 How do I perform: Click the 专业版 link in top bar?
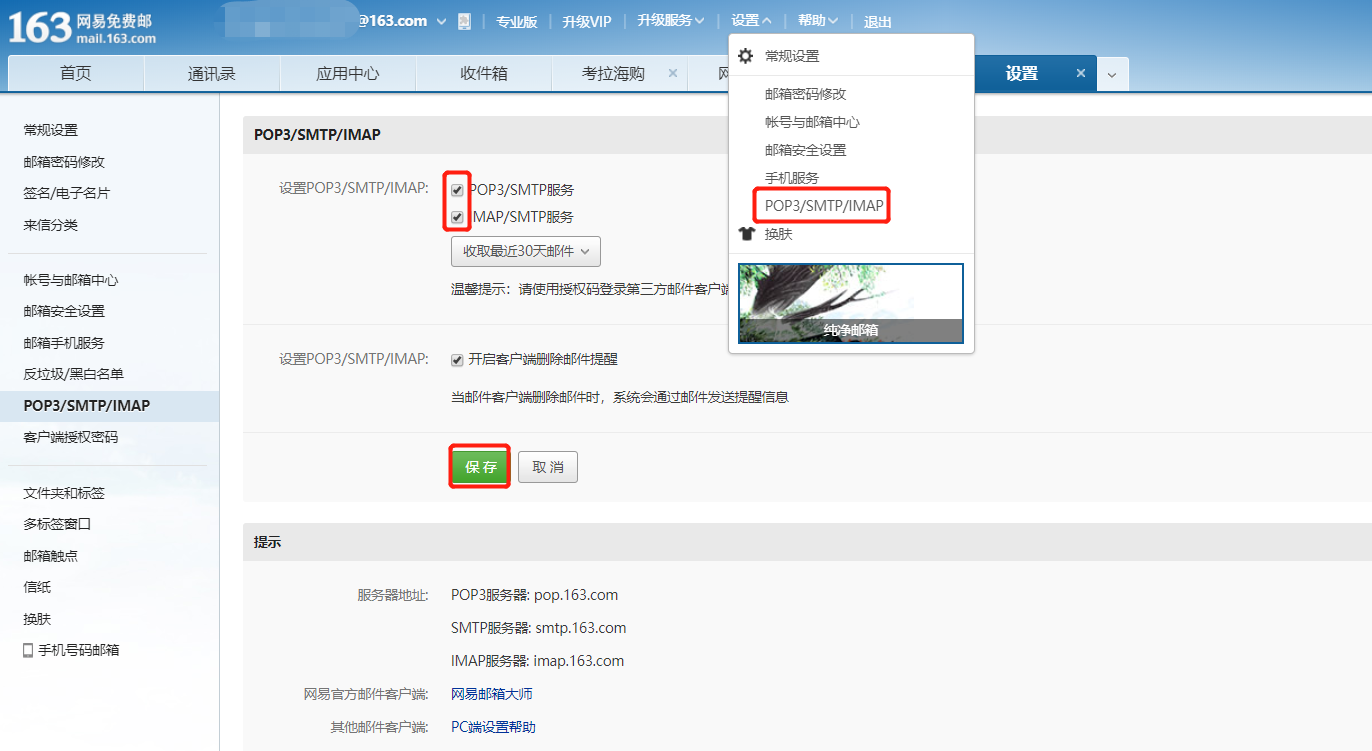(x=517, y=22)
